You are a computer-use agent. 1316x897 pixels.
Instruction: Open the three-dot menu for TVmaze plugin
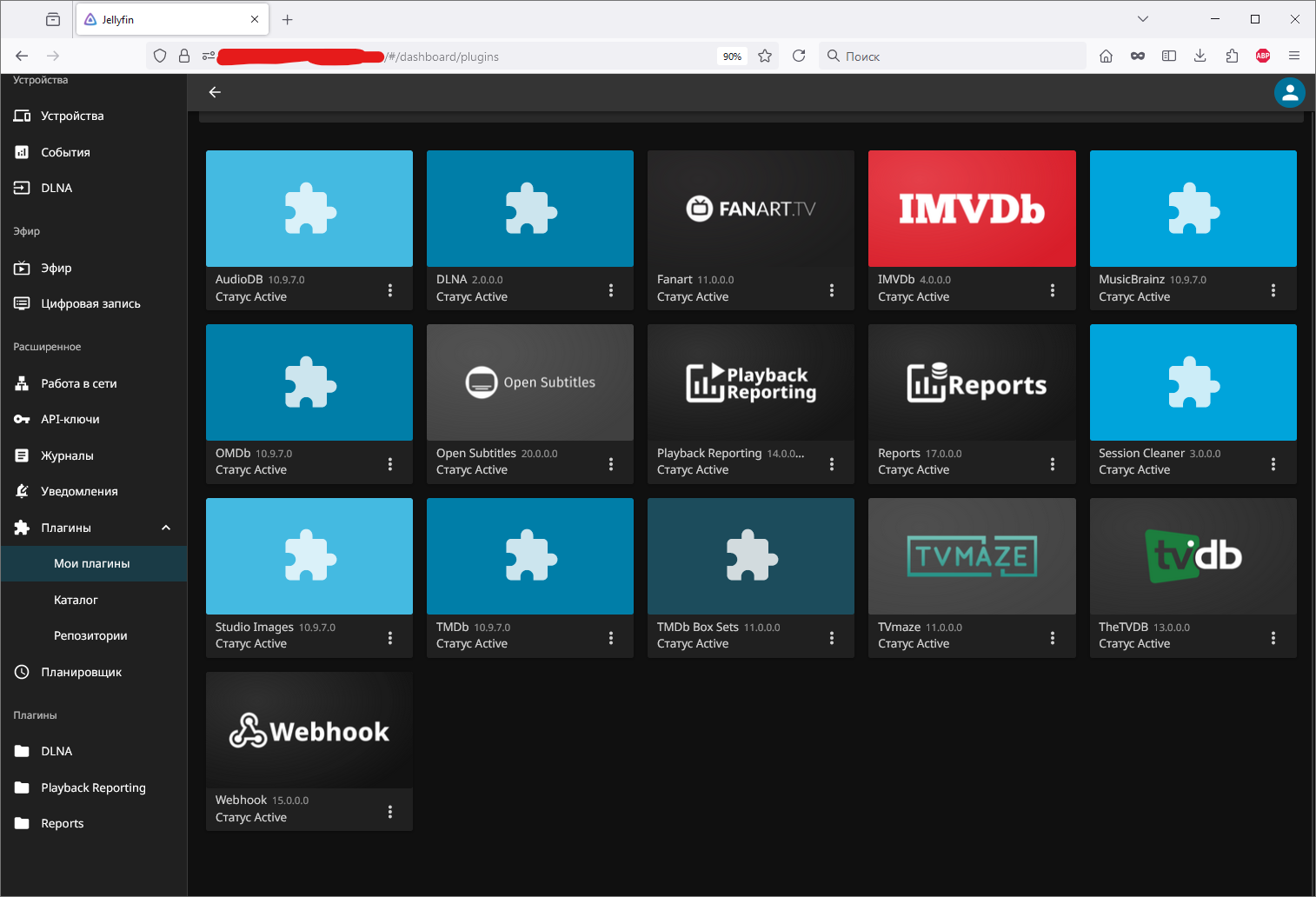pos(1053,638)
